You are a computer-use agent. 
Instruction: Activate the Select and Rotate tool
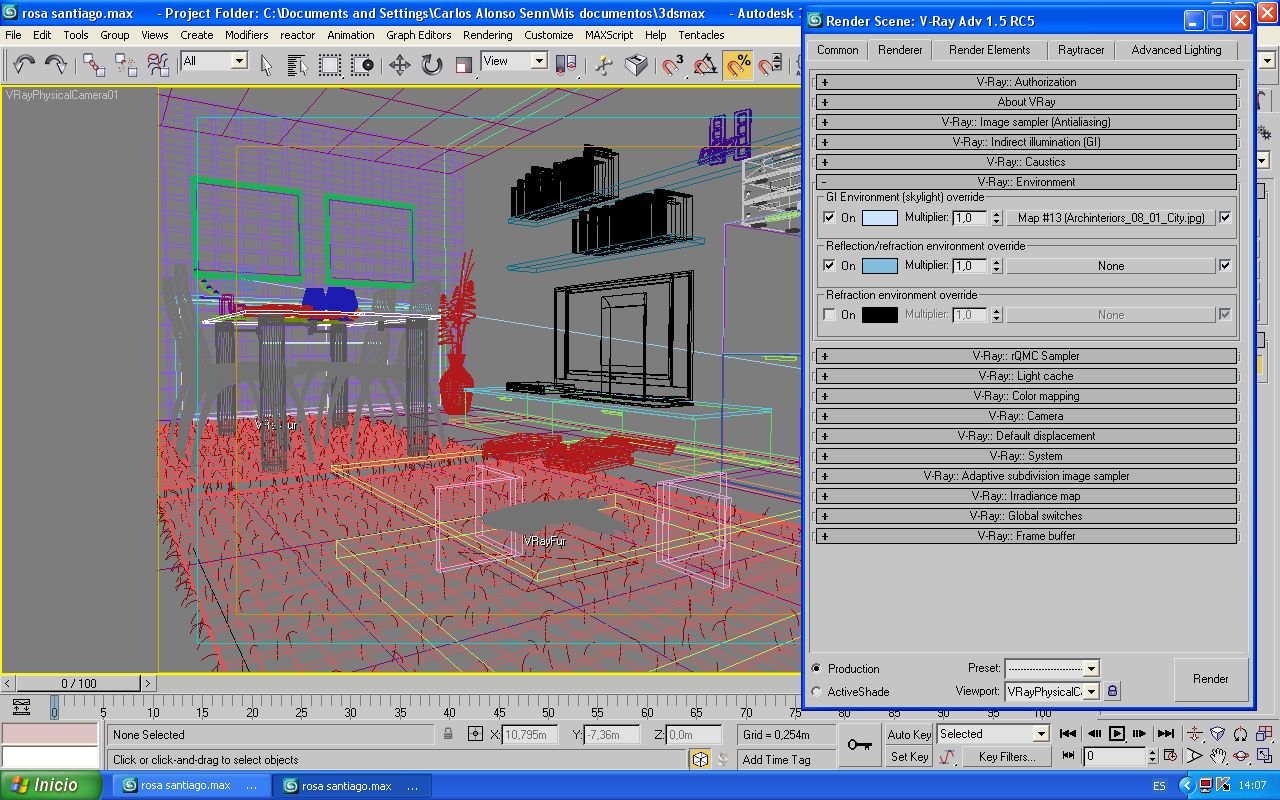click(x=432, y=66)
